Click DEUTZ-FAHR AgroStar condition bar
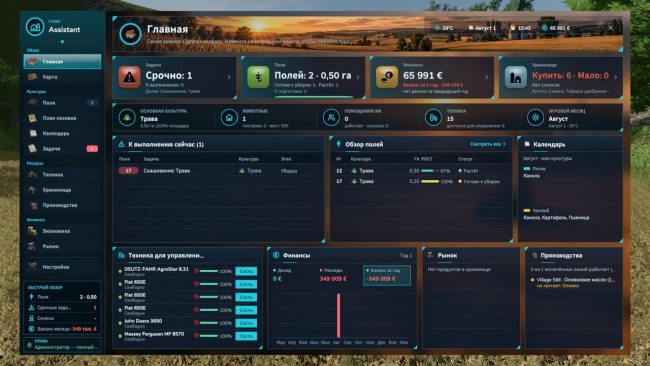 pos(209,271)
